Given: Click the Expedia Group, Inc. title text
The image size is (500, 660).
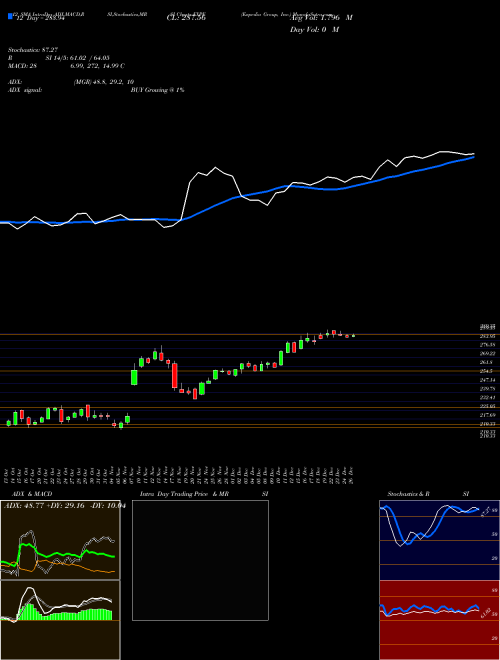Looking at the screenshot, I should (x=264, y=14).
